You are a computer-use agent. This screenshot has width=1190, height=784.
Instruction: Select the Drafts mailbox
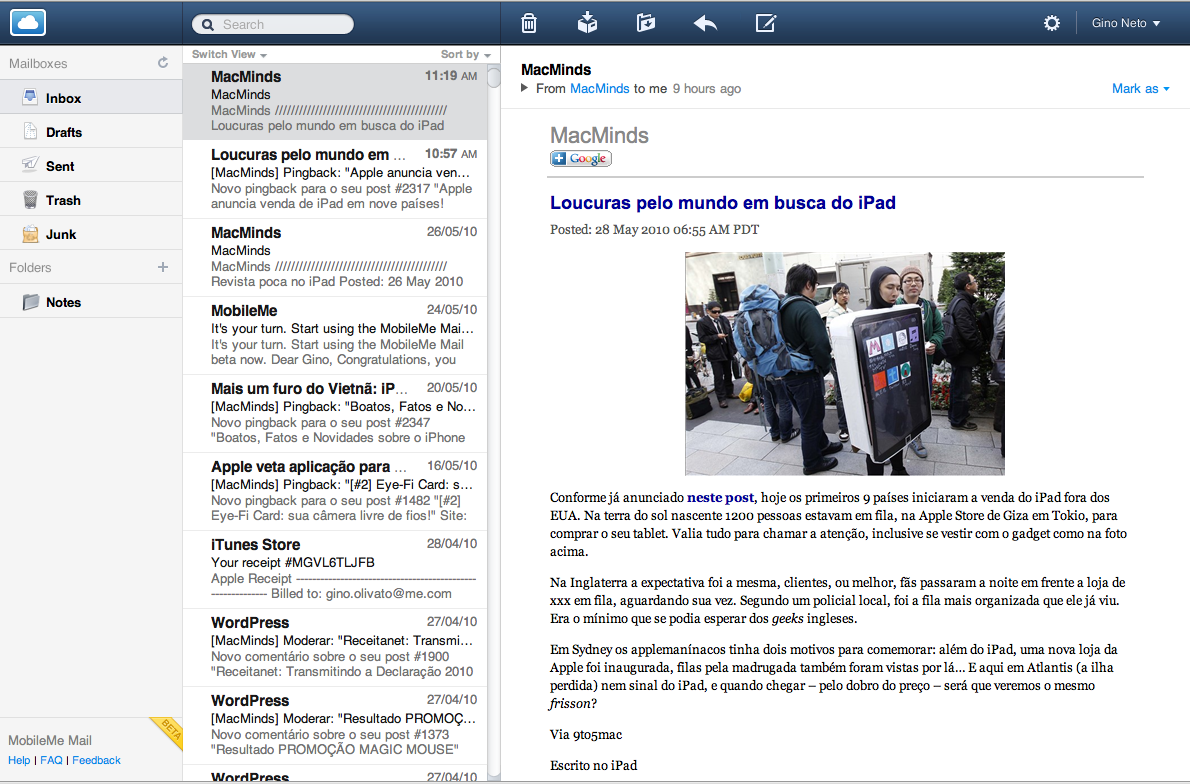(91, 131)
